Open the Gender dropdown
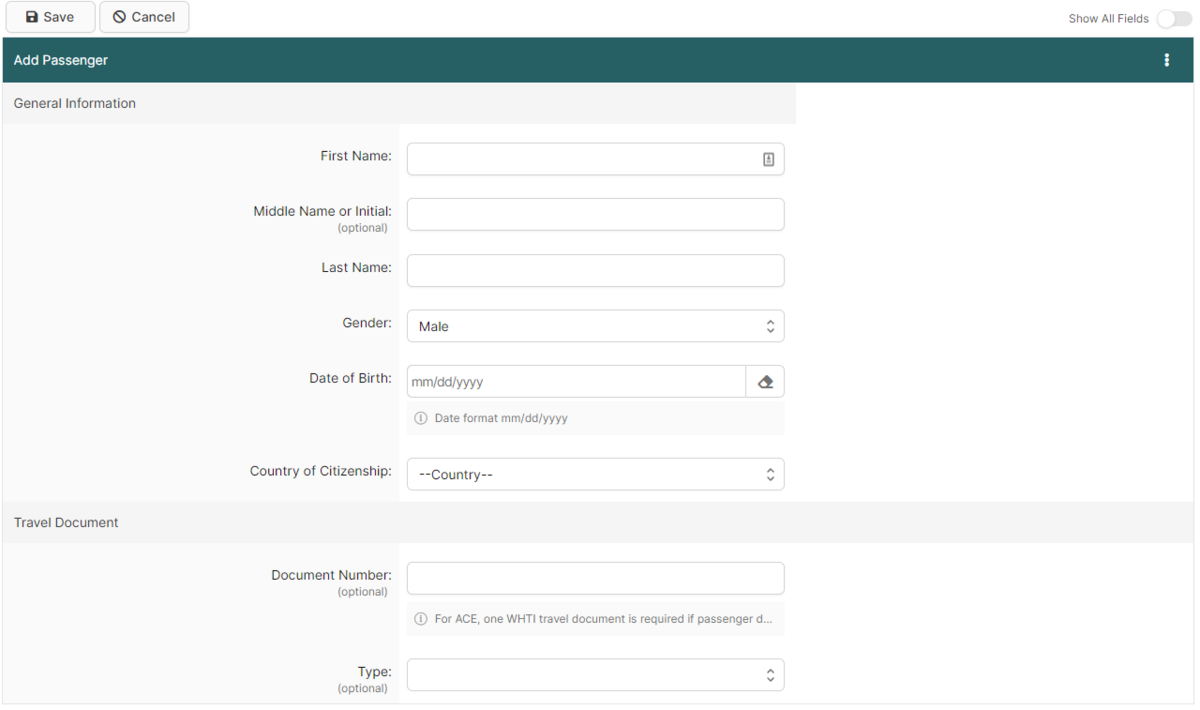Viewport: 1200px width, 710px height. (x=595, y=325)
